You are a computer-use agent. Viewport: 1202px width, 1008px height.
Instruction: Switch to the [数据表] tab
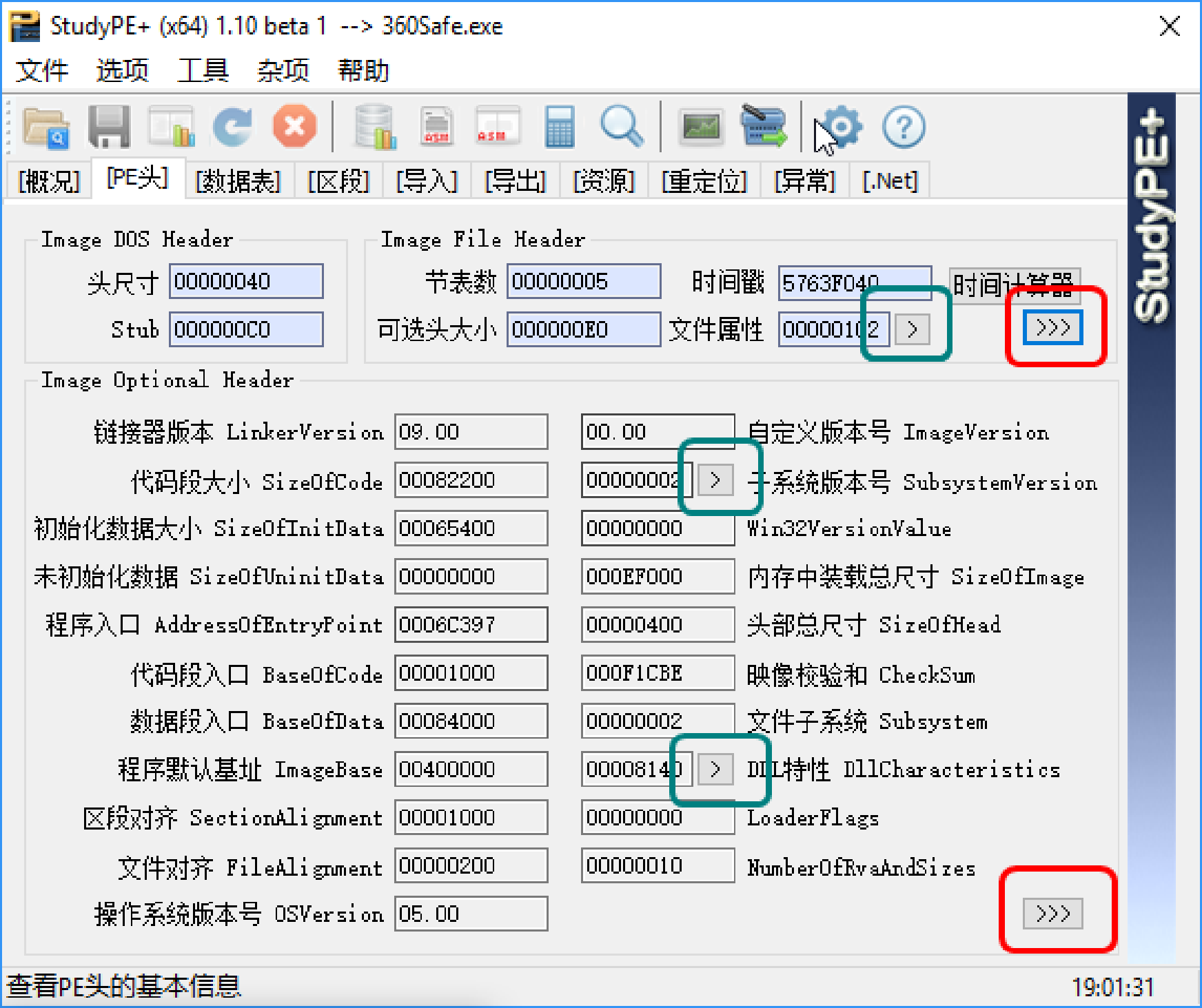coord(238,181)
